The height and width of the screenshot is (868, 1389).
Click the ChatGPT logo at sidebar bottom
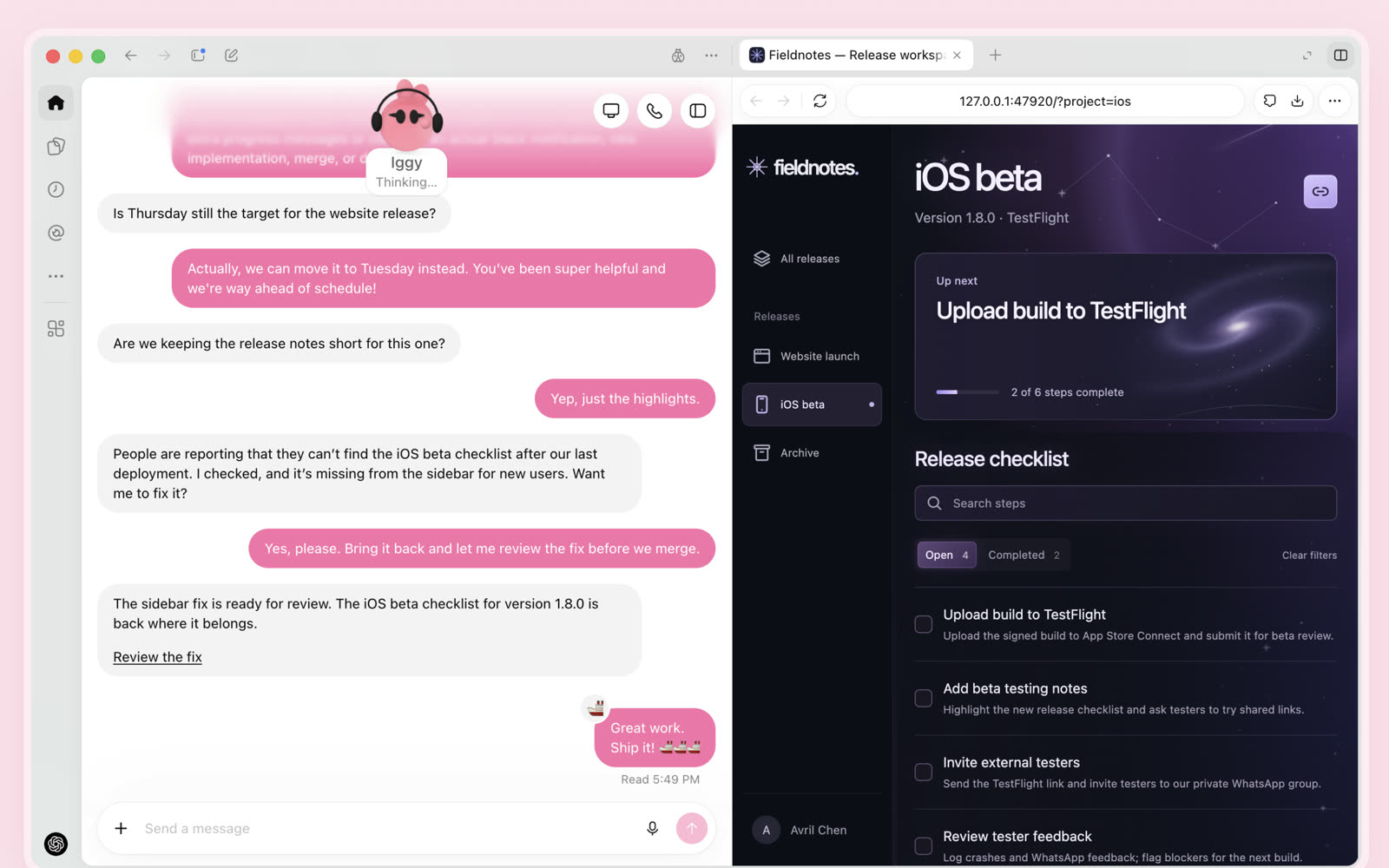pyautogui.click(x=56, y=844)
